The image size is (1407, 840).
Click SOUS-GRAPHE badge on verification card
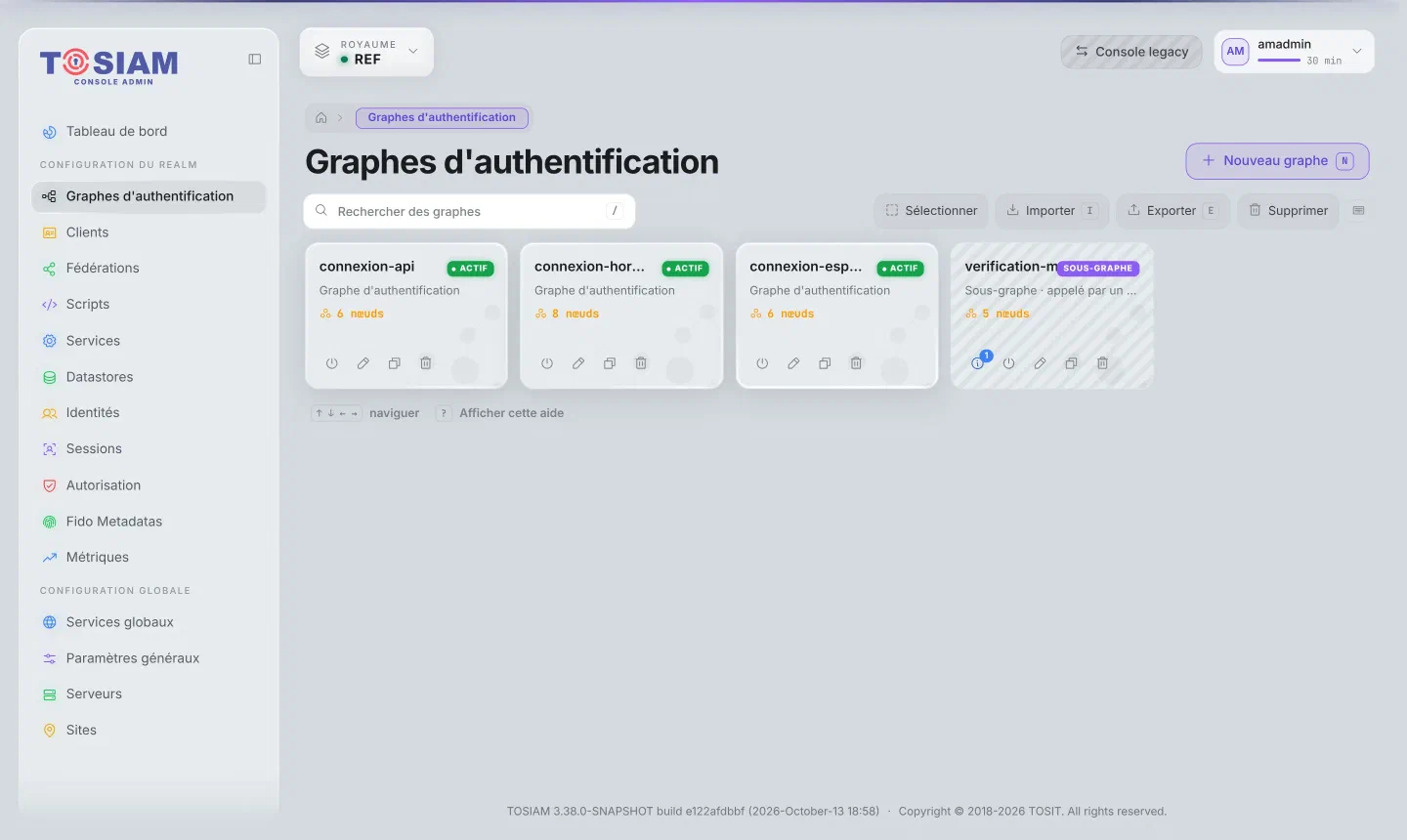coord(1097,269)
